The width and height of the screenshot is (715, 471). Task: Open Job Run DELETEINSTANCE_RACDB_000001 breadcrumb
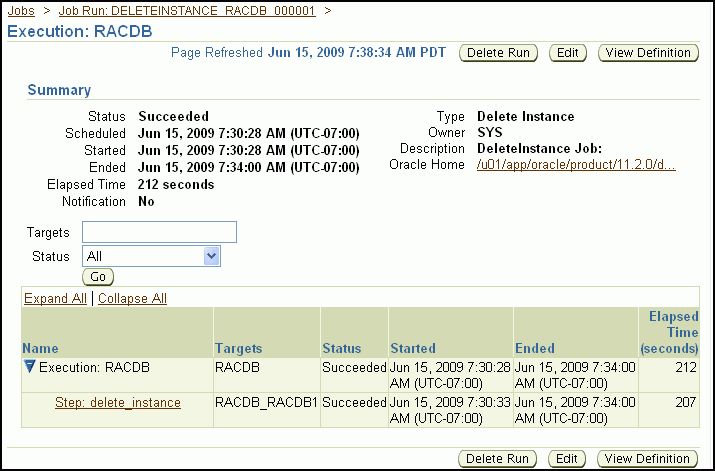[x=188, y=10]
